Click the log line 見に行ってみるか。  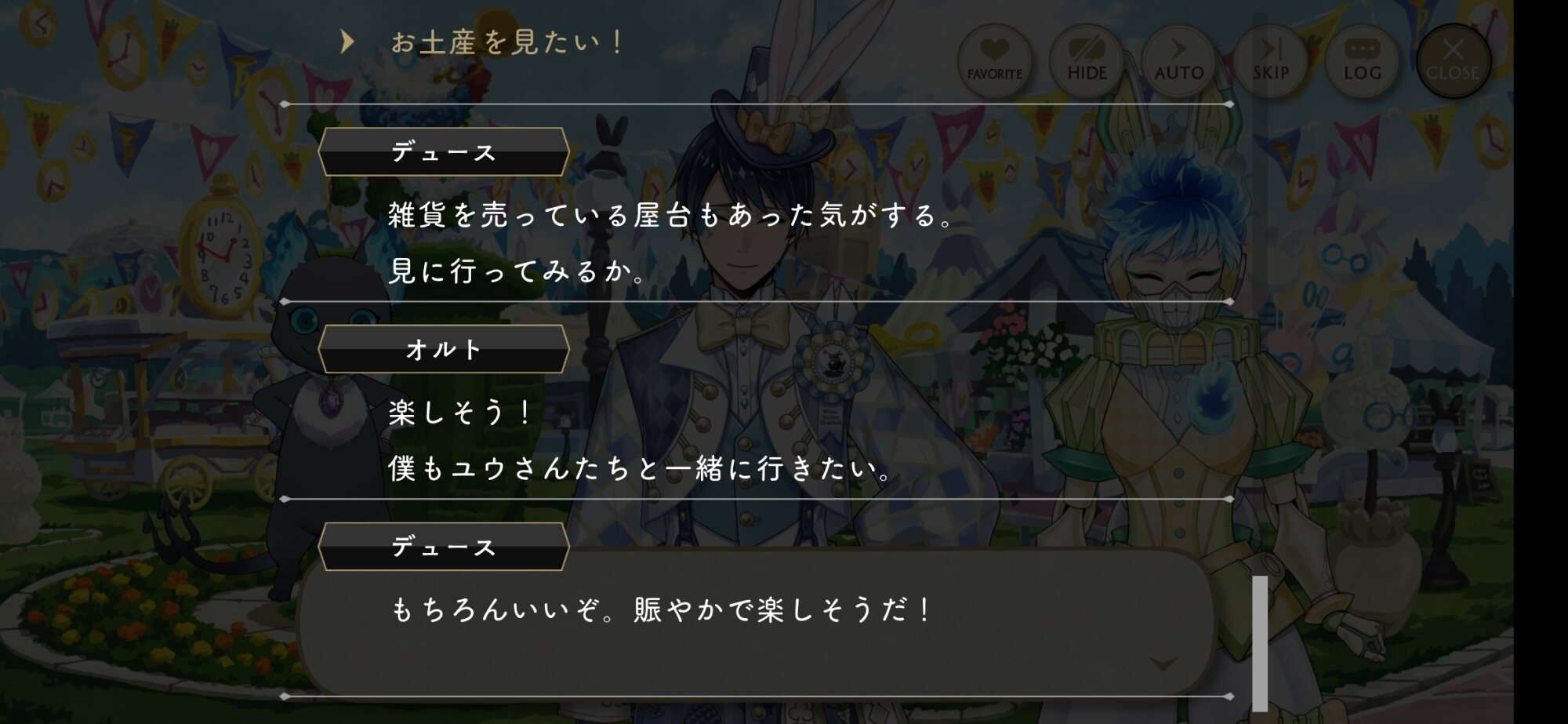pyautogui.click(x=517, y=271)
